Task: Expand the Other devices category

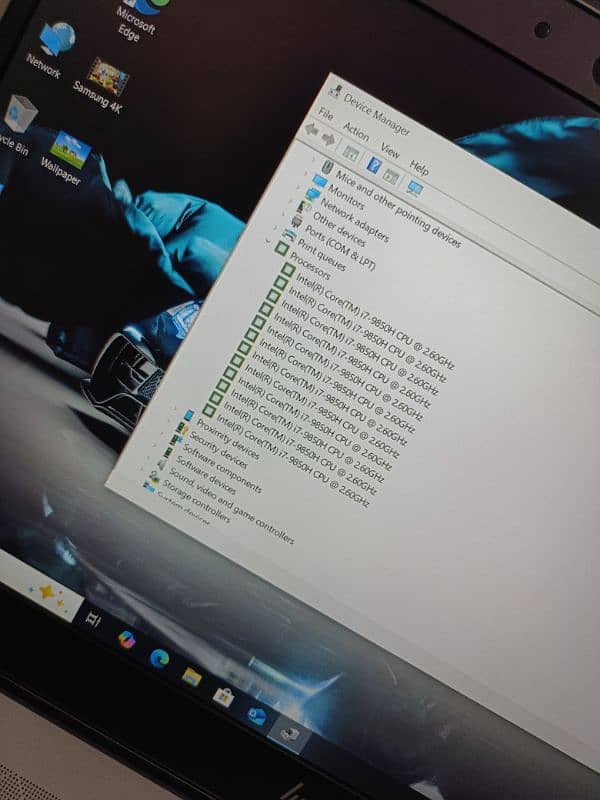Action: click(x=293, y=201)
